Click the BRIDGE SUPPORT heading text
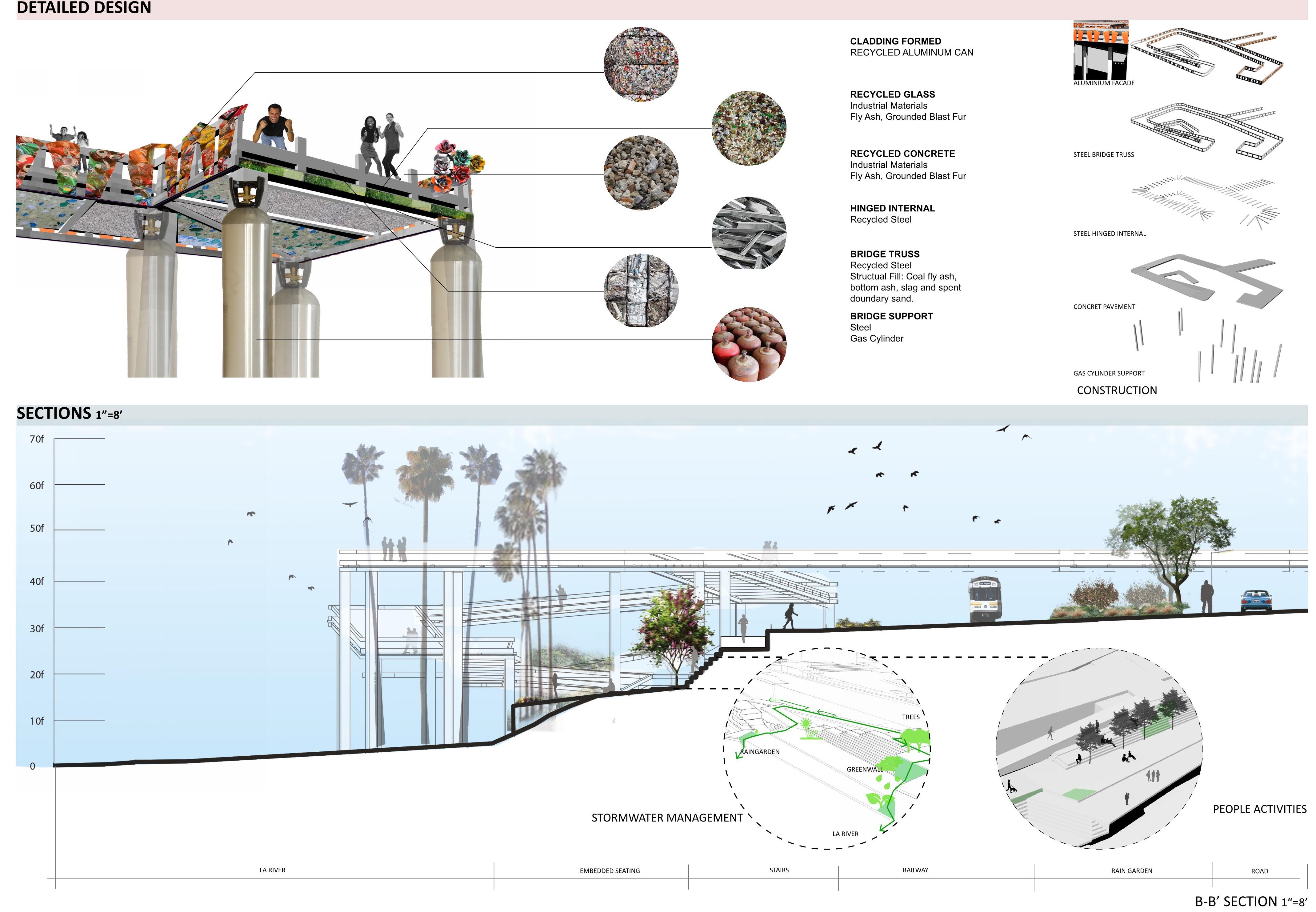This screenshot has height=912, width=1316. [891, 316]
